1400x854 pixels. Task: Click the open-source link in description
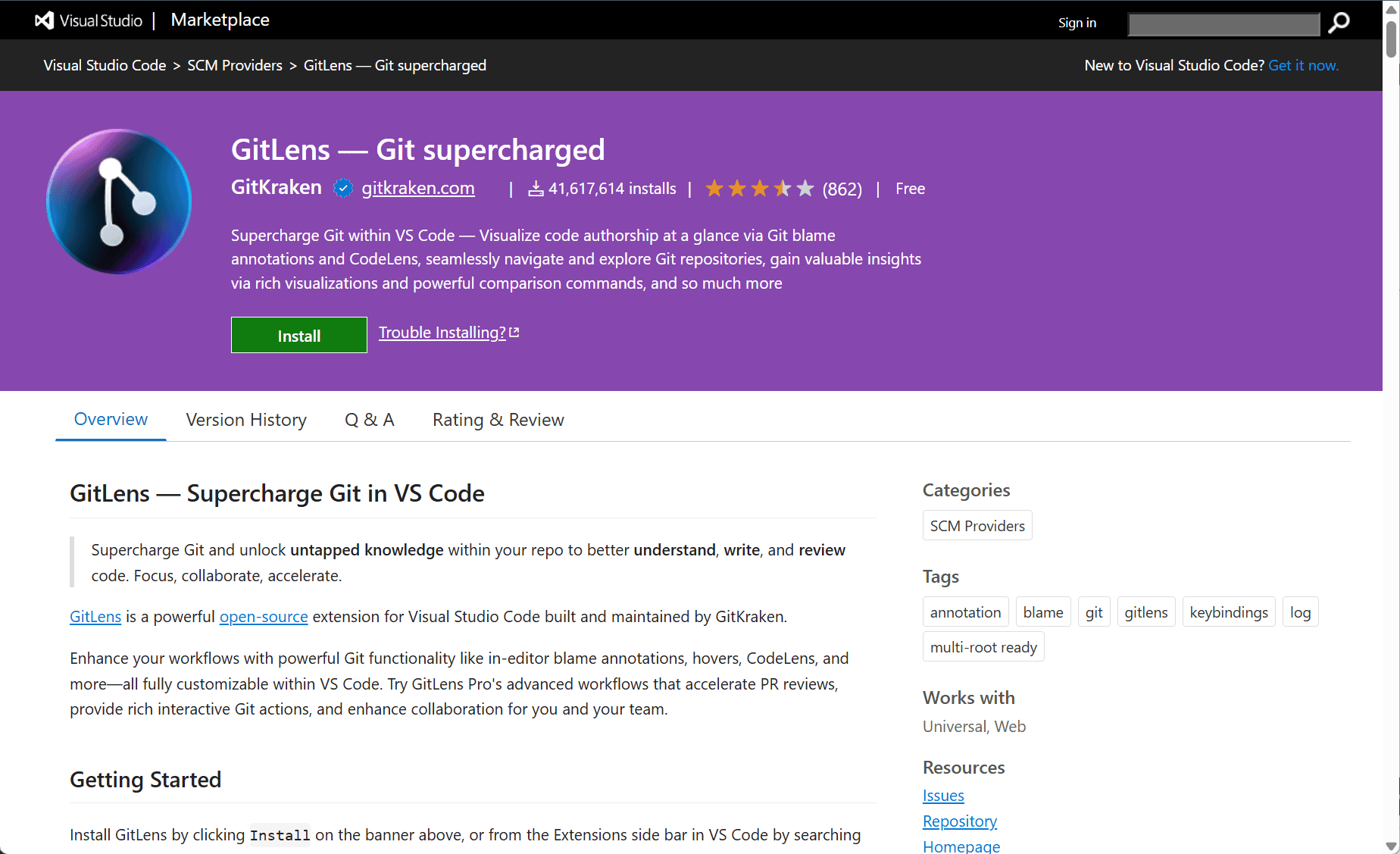click(264, 616)
